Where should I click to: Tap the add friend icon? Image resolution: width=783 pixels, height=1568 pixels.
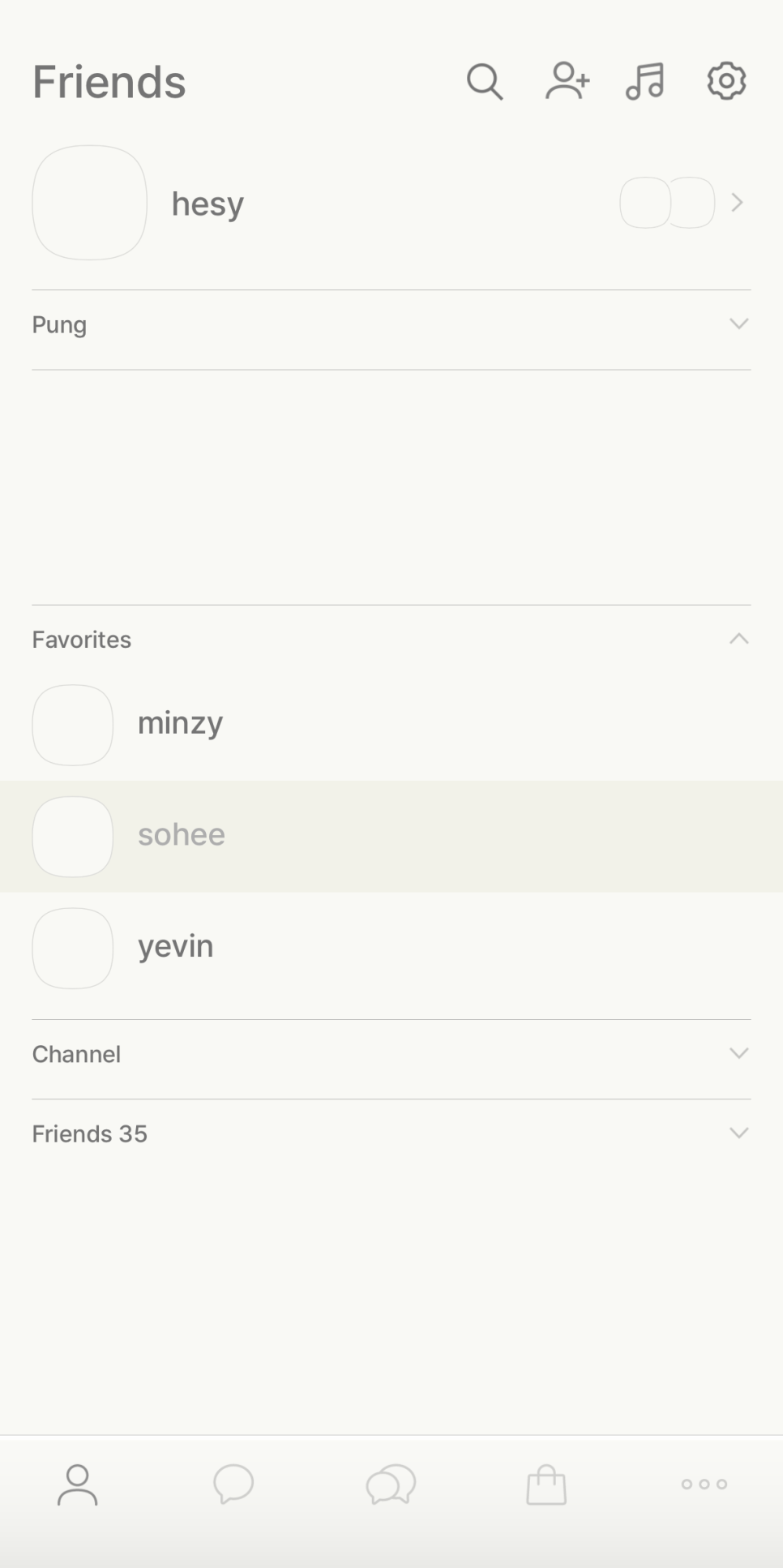pos(567,81)
